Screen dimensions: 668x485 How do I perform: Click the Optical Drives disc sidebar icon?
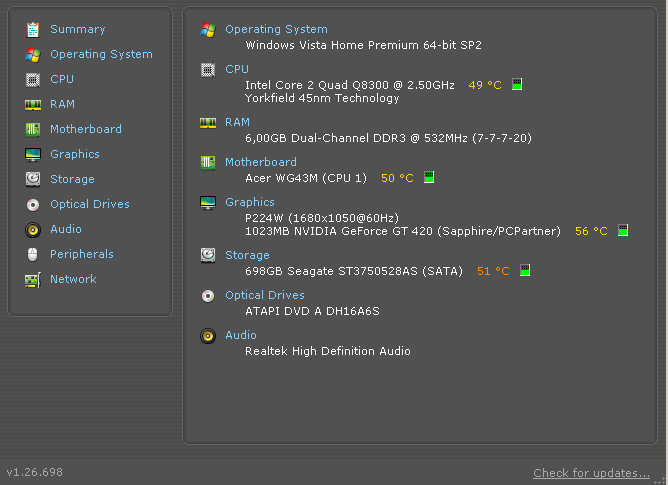point(33,204)
